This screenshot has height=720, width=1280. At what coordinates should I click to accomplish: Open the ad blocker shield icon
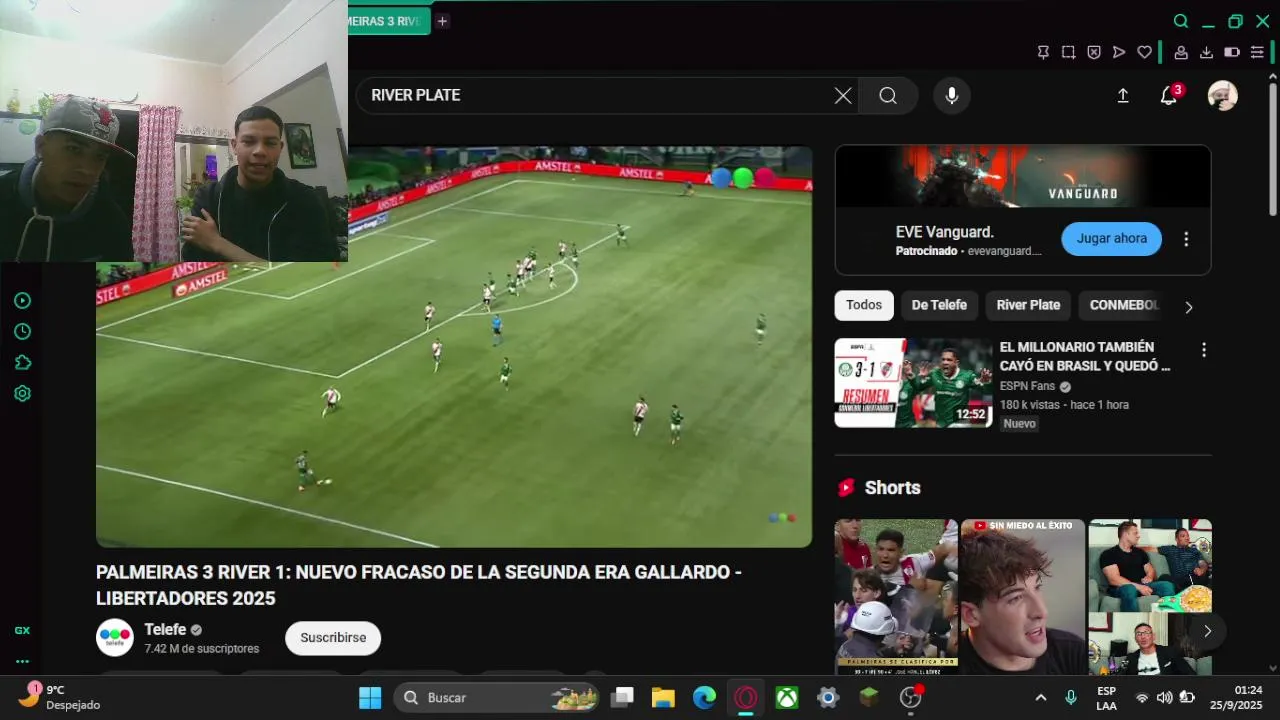click(x=1094, y=52)
